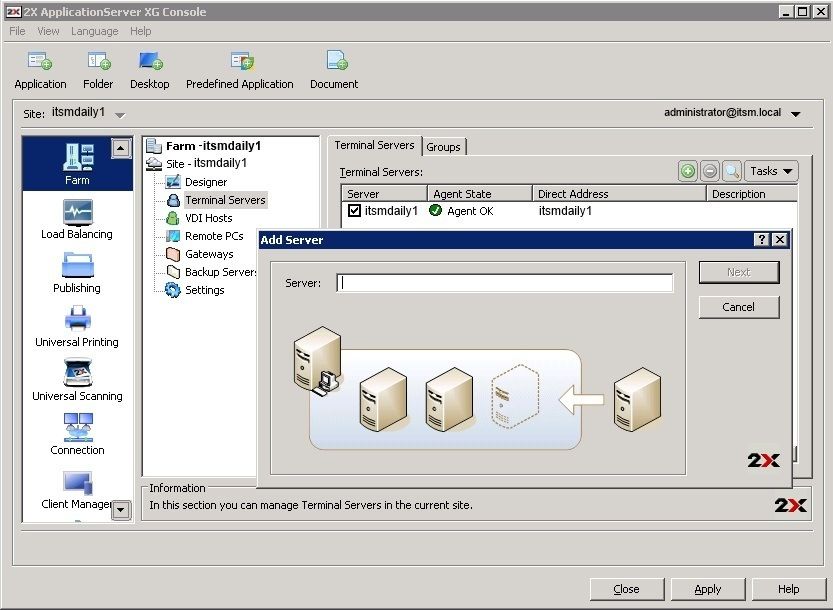Open the Tasks dropdown button
833x610 pixels.
coord(771,171)
